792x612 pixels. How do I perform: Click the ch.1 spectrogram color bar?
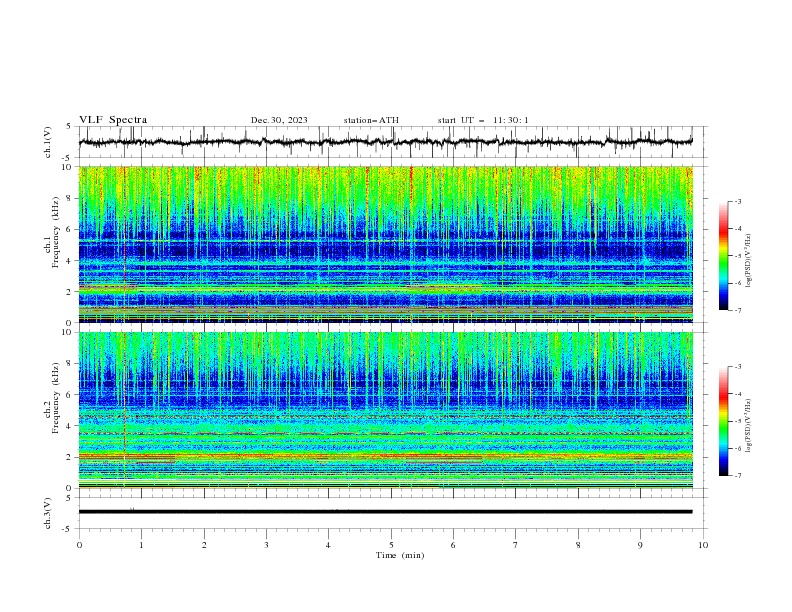coord(723,256)
